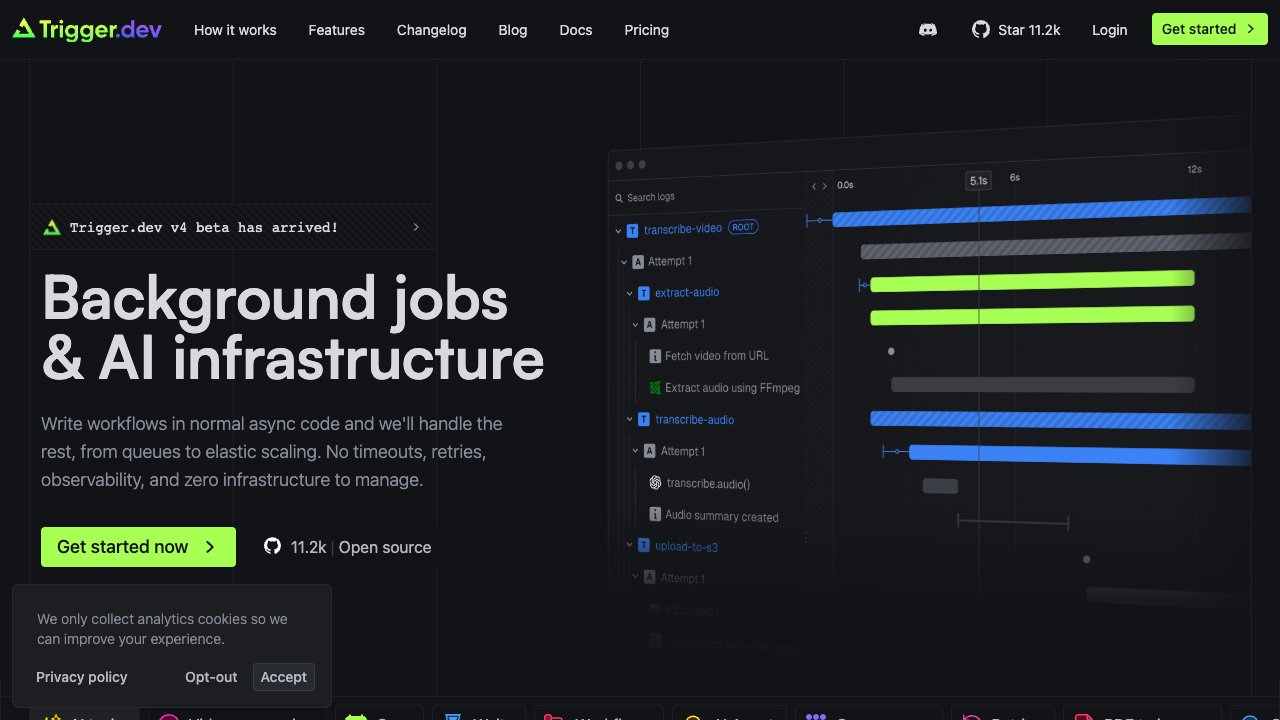Collapse the upload-to-s3 tree row
This screenshot has width=1280, height=720.
click(631, 545)
